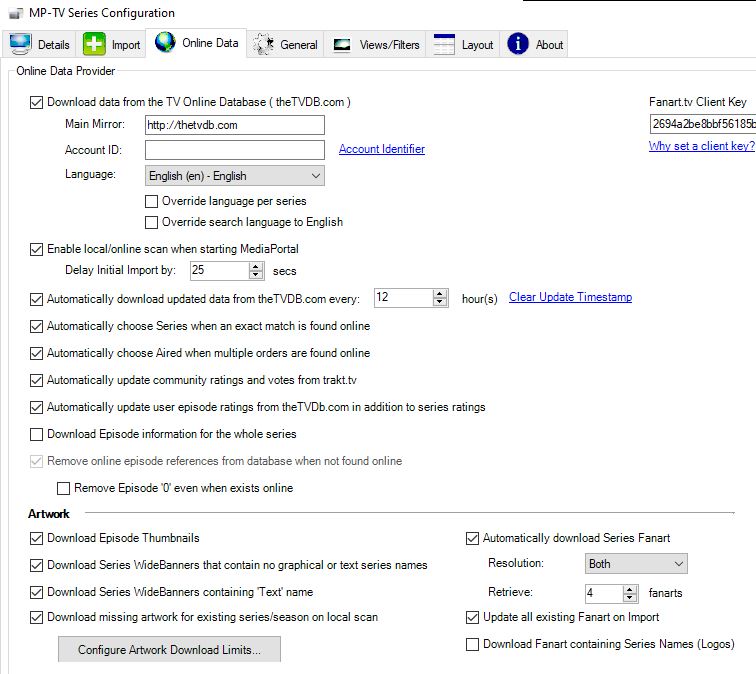Image resolution: width=756 pixels, height=674 pixels.
Task: Check Download Fanart containing Series Names
Action: point(473,644)
